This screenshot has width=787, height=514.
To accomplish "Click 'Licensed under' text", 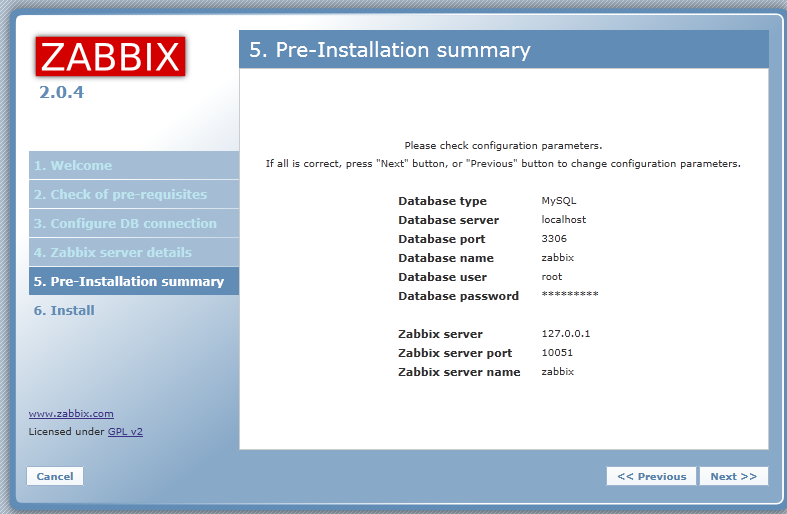I will click(x=66, y=432).
